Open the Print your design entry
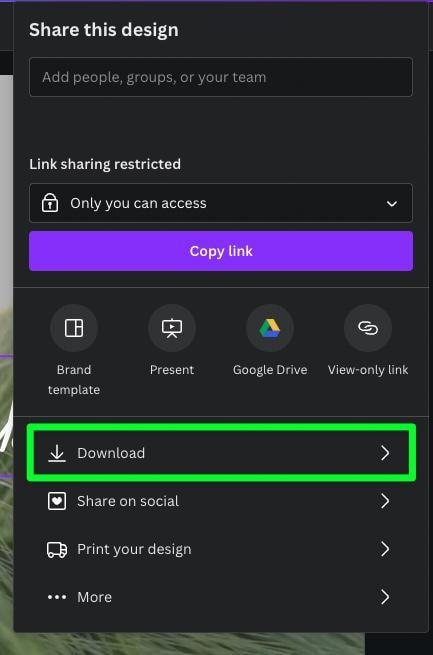This screenshot has width=433, height=655. [221, 549]
